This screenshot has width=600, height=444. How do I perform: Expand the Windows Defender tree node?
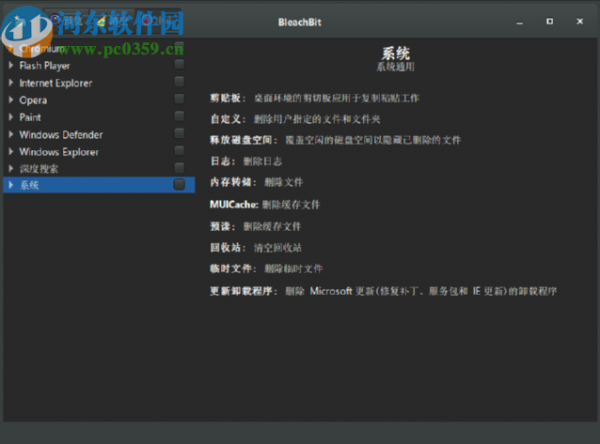11,134
